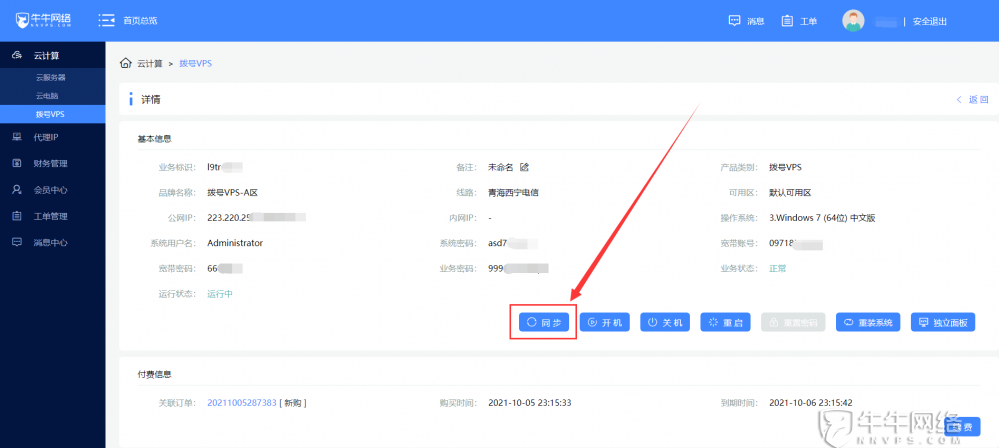Click 返回 back link
Image resolution: width=999 pixels, height=448 pixels.
pos(972,100)
